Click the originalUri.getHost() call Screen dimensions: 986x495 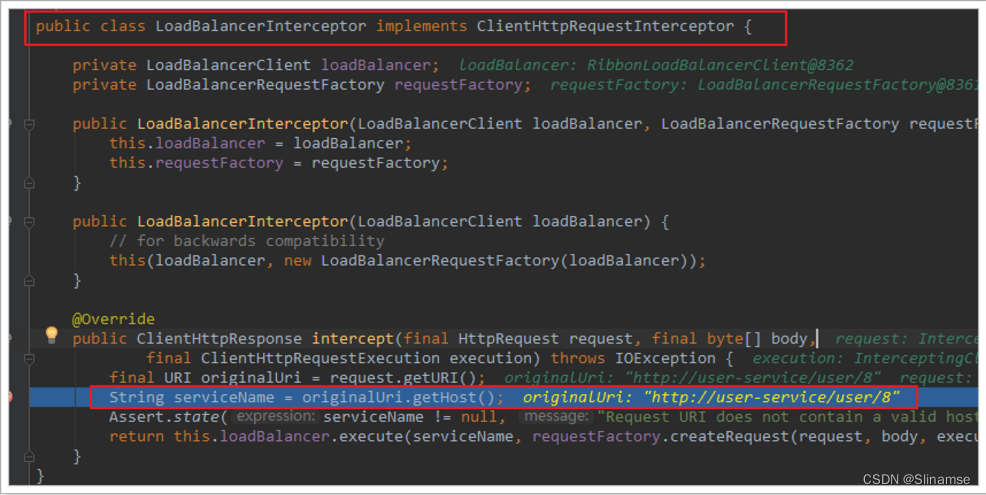[398, 398]
